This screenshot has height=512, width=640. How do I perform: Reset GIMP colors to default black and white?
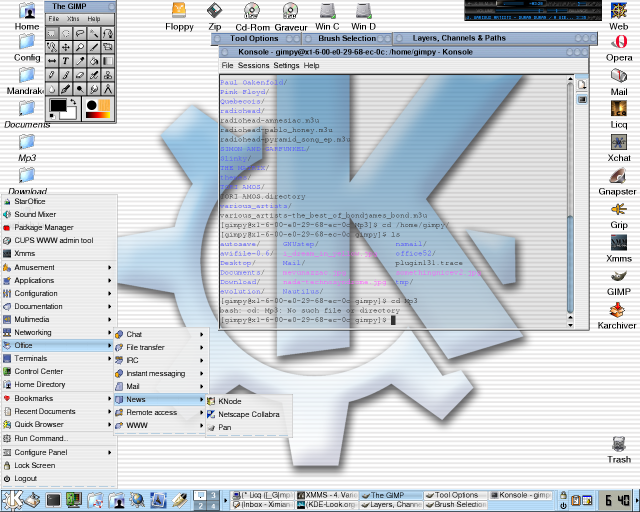52,116
